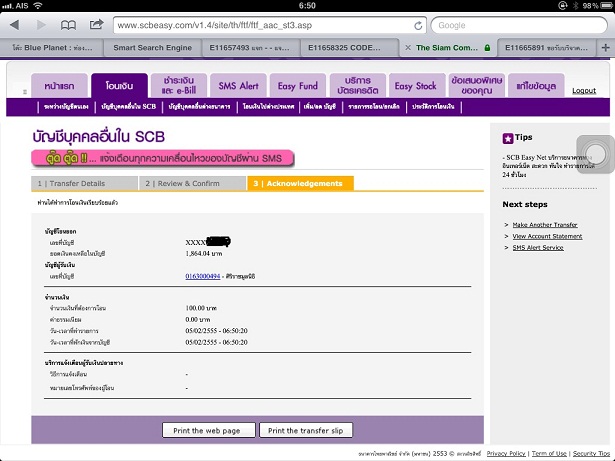
Task: Click Make Another Transfer link
Action: [x=545, y=225]
